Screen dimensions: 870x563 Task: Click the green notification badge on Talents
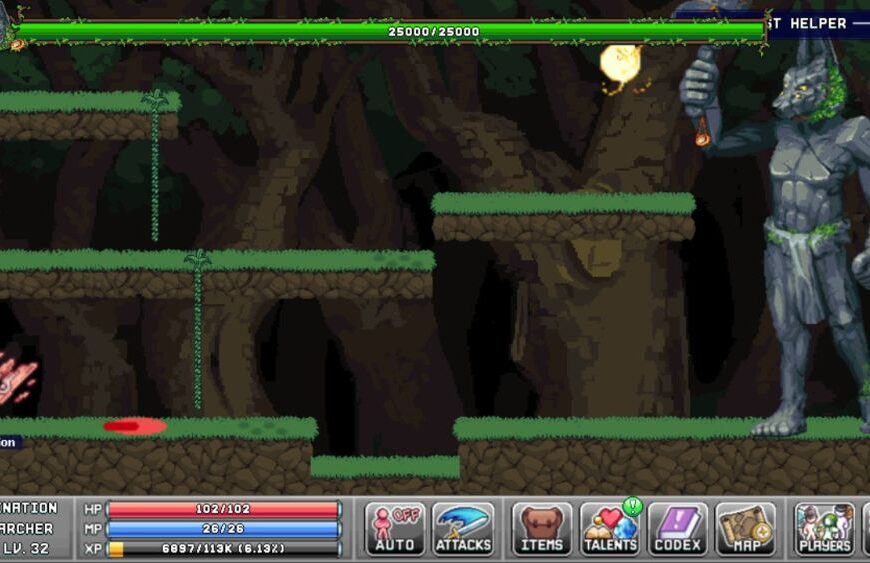631,506
